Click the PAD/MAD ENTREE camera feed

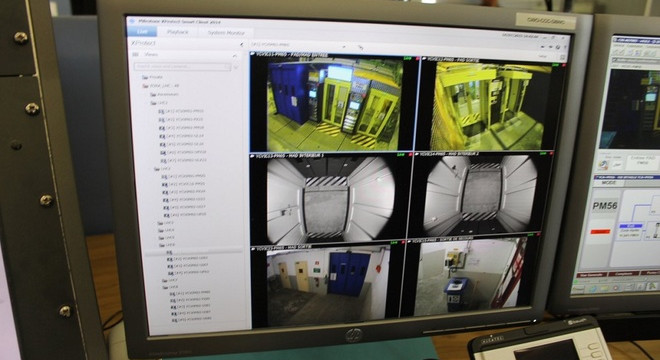point(333,104)
